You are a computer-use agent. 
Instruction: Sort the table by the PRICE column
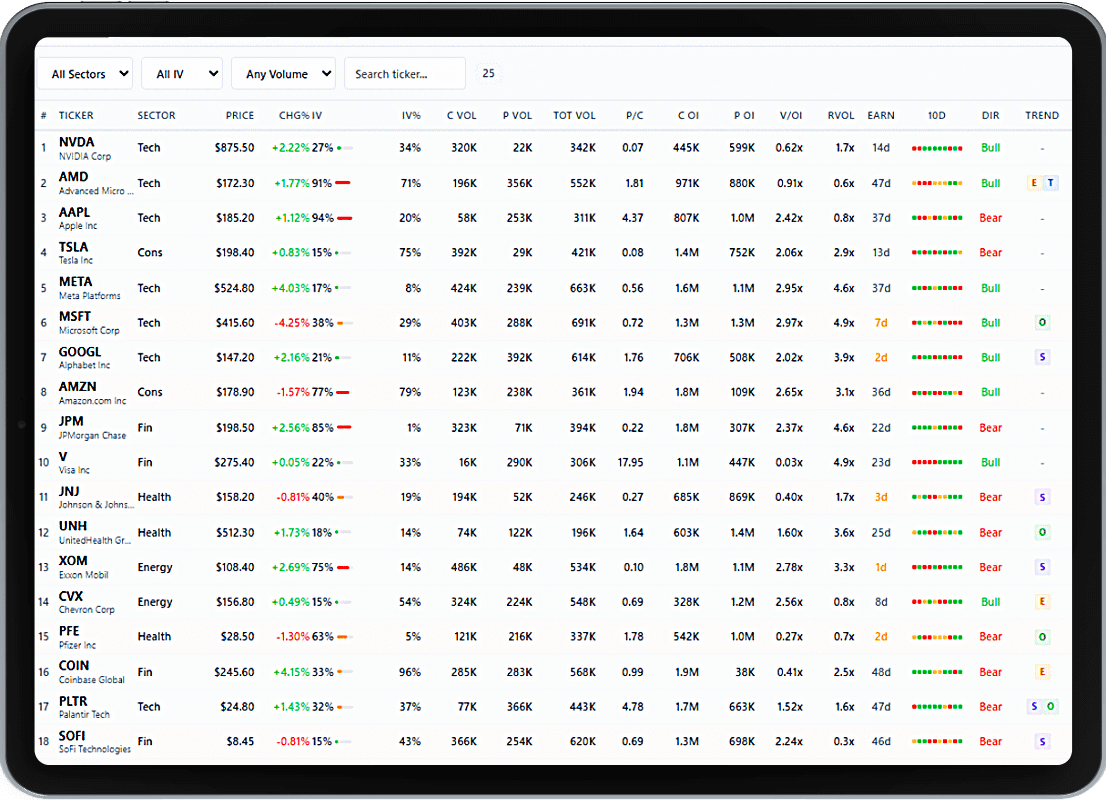[240, 115]
